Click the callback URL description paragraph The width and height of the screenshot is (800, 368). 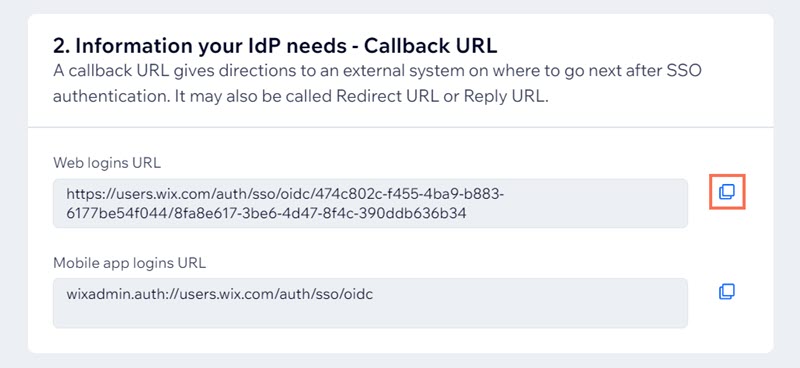[x=378, y=83]
